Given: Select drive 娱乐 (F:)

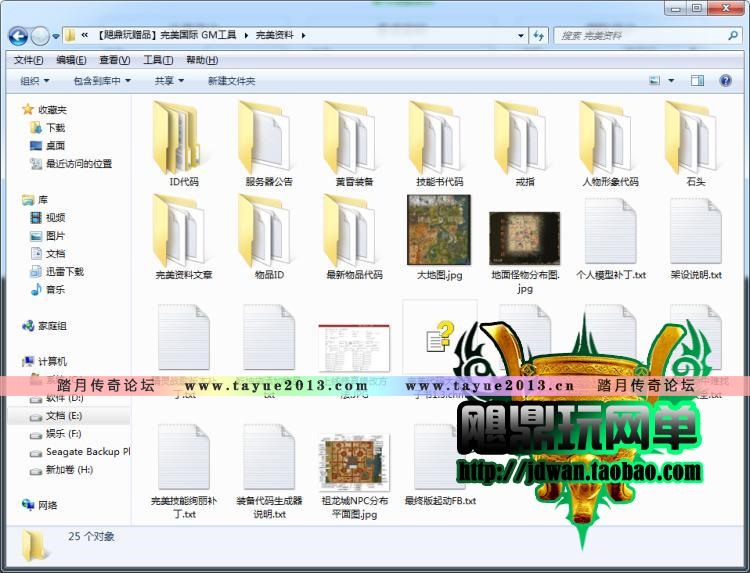Looking at the screenshot, I should 55,434.
